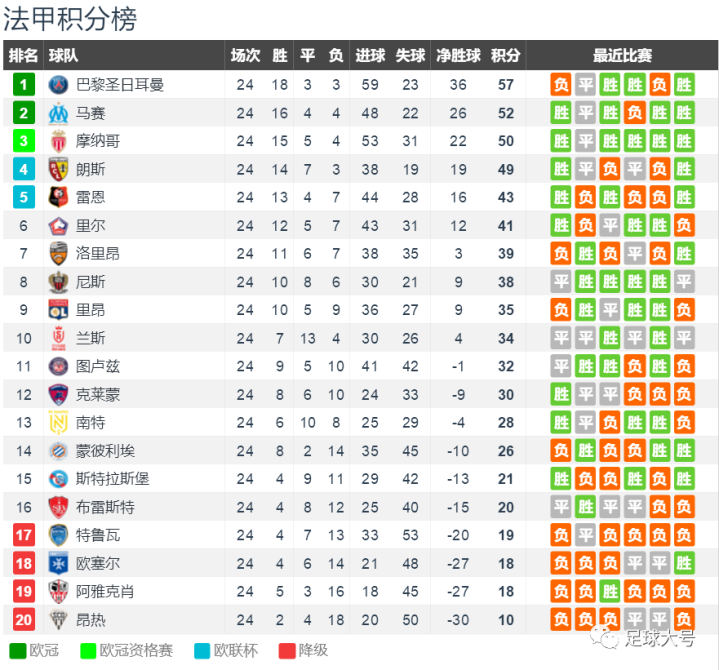Screen dimensions: 719x670
Task: Click the Rennes club crest
Action: tap(58, 197)
